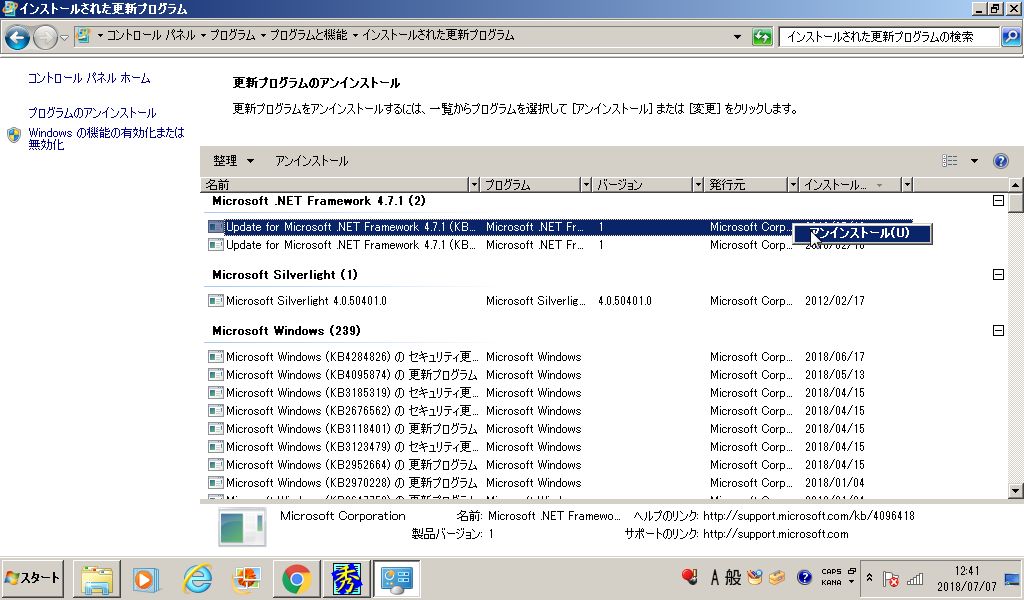
Task: Choose アンインストール(U) from the context menu
Action: coord(862,233)
